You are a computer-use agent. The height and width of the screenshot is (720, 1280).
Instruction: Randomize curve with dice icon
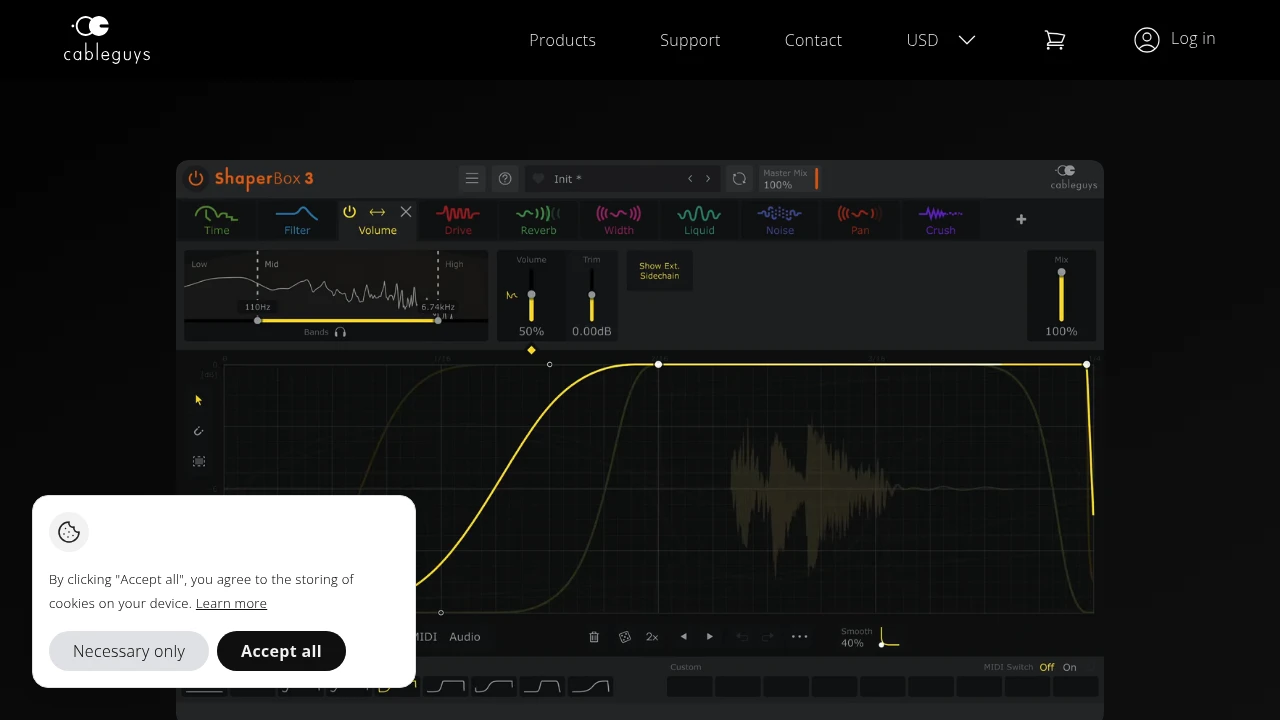[x=625, y=637]
